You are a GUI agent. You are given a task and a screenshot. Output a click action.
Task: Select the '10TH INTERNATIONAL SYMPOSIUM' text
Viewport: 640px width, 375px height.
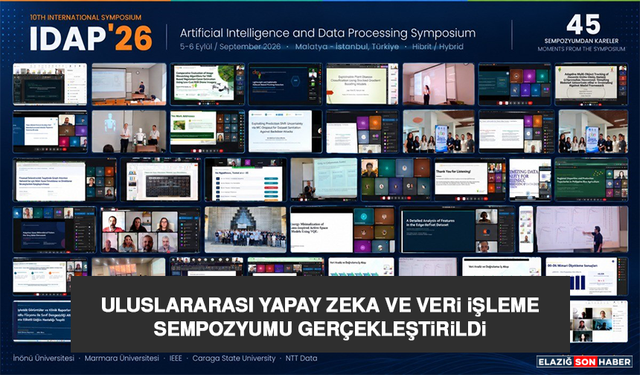click(85, 17)
